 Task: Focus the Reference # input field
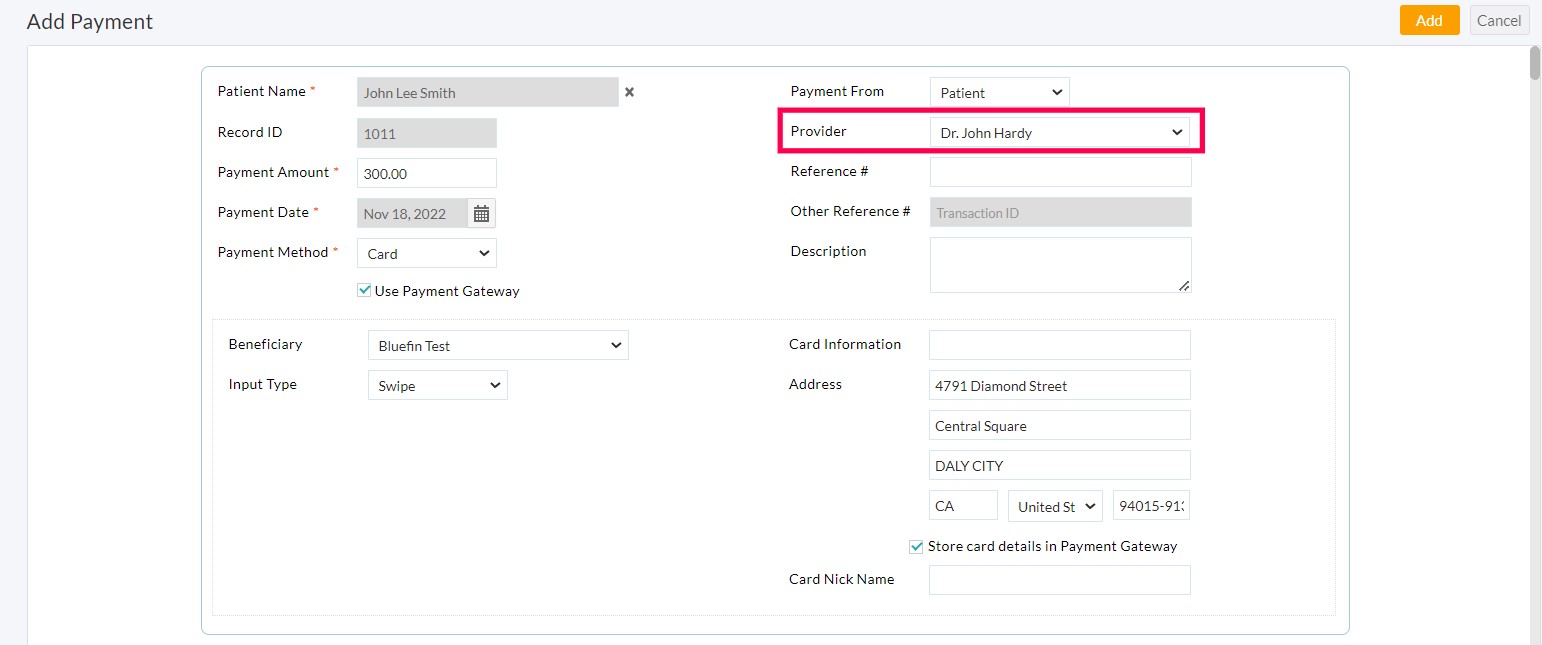(1060, 172)
